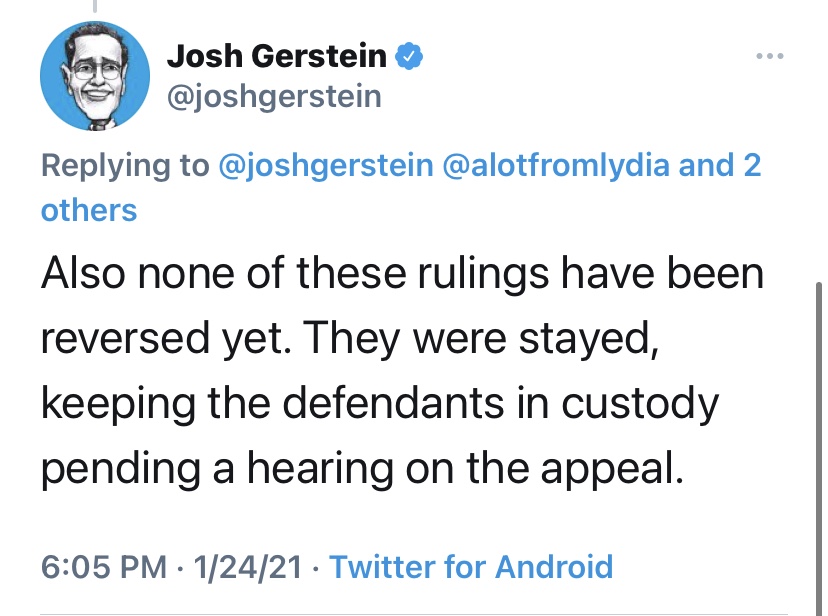Screen dimensions: 828x616
Task: Expand the "and 2" reply recipients link
Action: tap(720, 165)
